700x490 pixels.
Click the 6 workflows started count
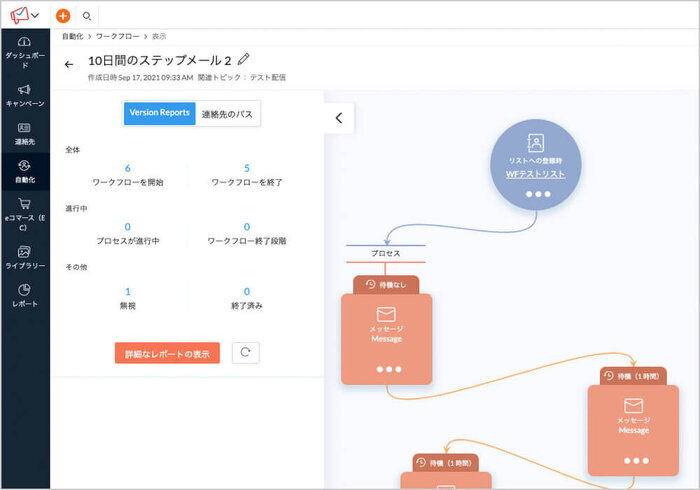click(127, 168)
